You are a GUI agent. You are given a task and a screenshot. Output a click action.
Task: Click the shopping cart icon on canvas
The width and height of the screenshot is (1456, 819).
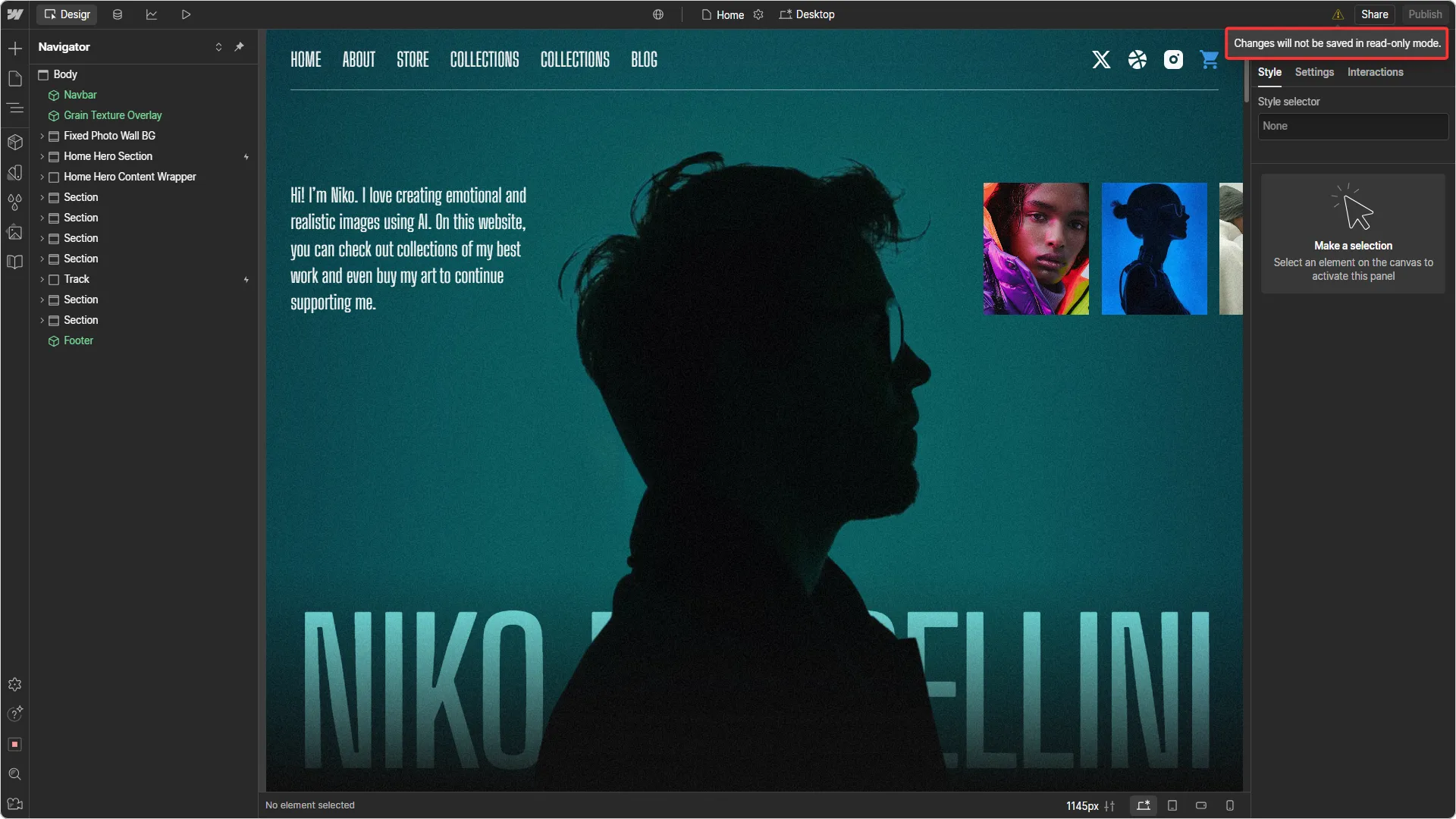(1210, 59)
